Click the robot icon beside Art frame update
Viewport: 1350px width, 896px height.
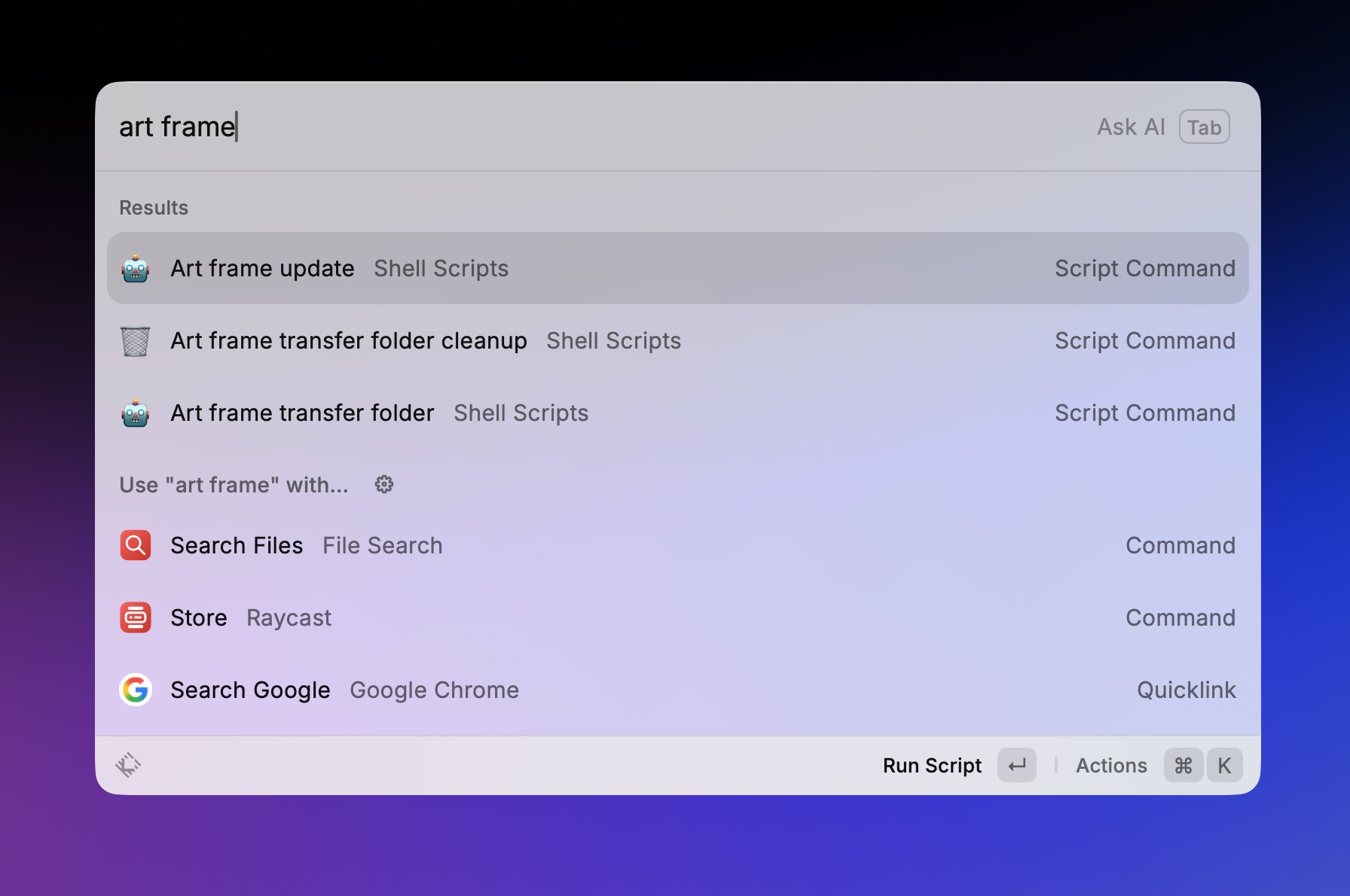click(x=136, y=269)
